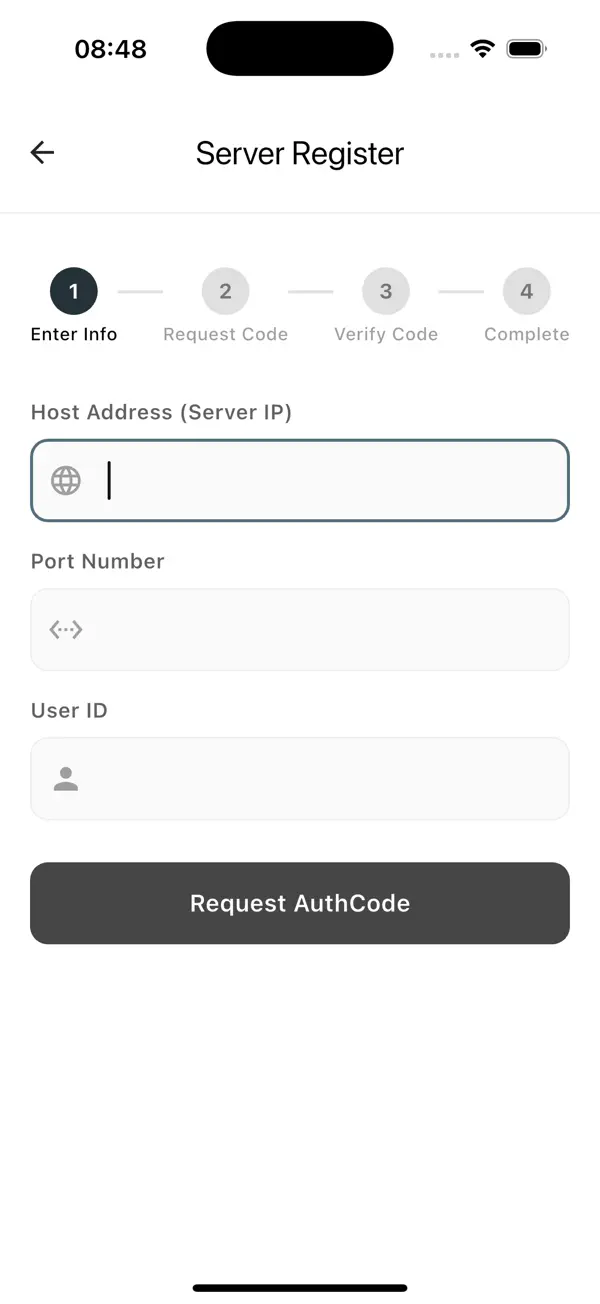Tap the battery indicator in status bar
The image size is (600, 1304).
pyautogui.click(x=524, y=48)
